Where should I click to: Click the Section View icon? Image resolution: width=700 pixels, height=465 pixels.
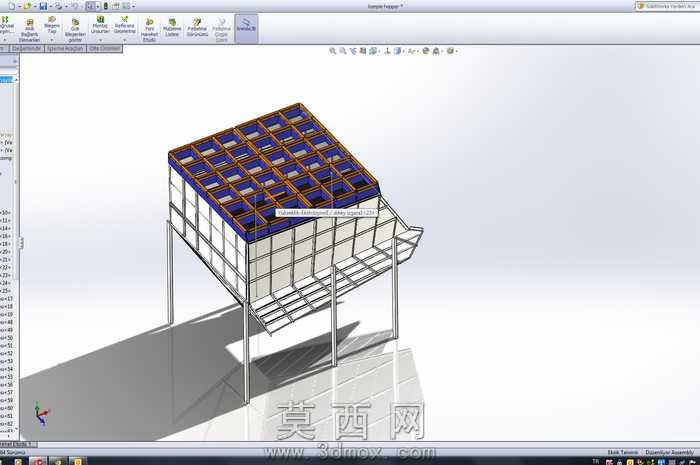tap(362, 51)
